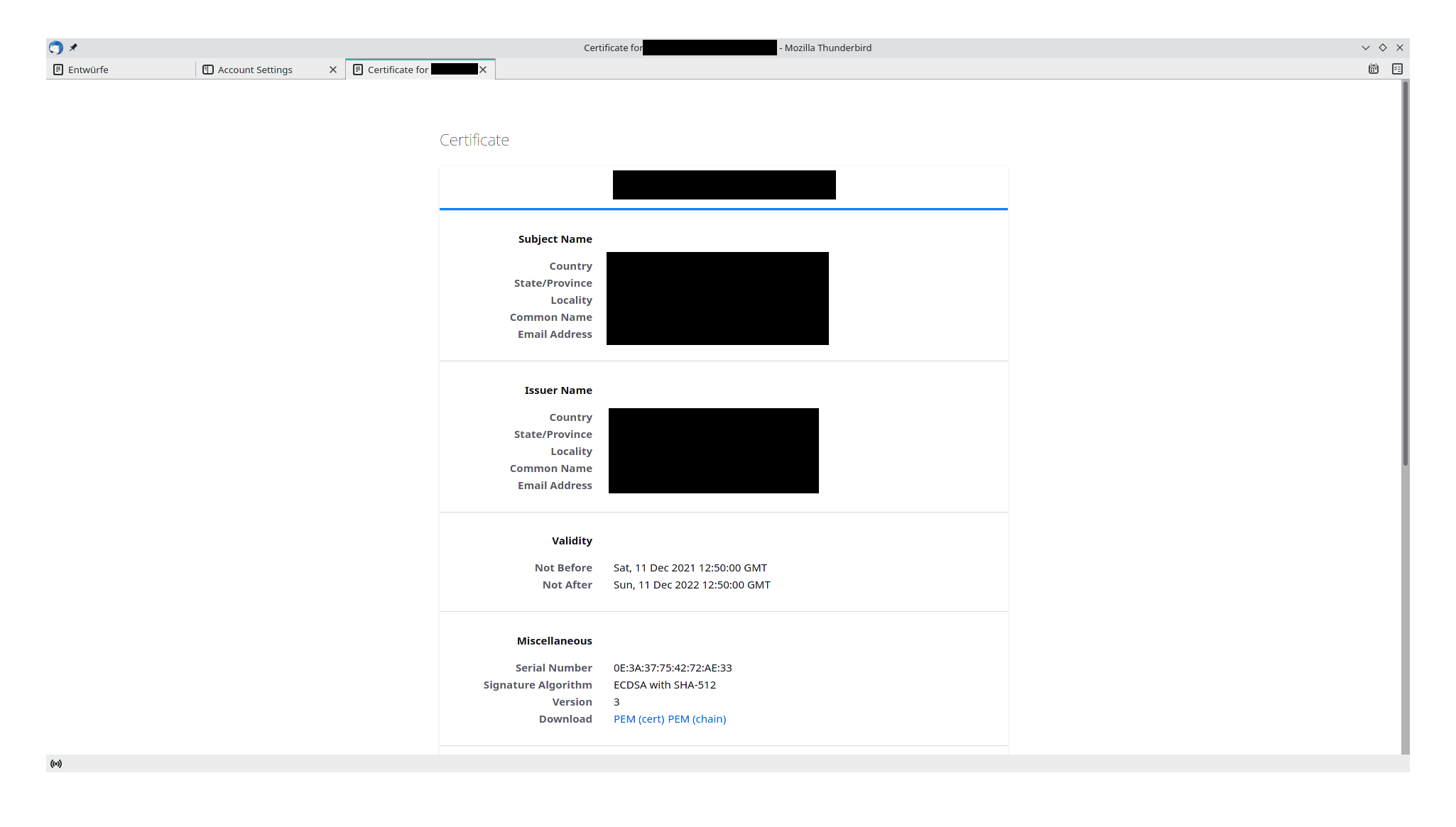Image resolution: width=1456 pixels, height=827 pixels.
Task: Minimize window with the chevron button
Action: point(1365,48)
